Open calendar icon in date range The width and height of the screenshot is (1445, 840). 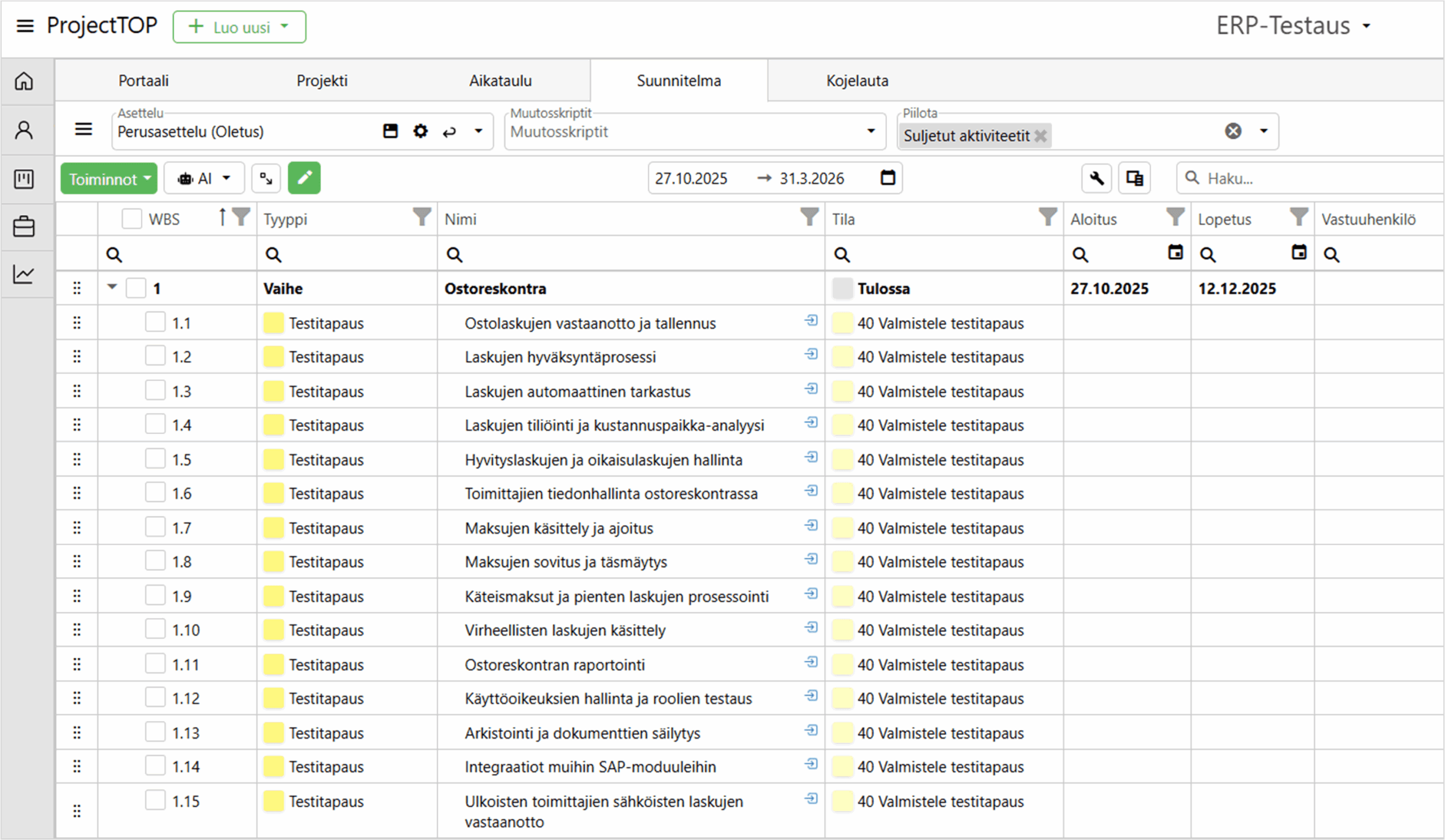click(x=887, y=178)
